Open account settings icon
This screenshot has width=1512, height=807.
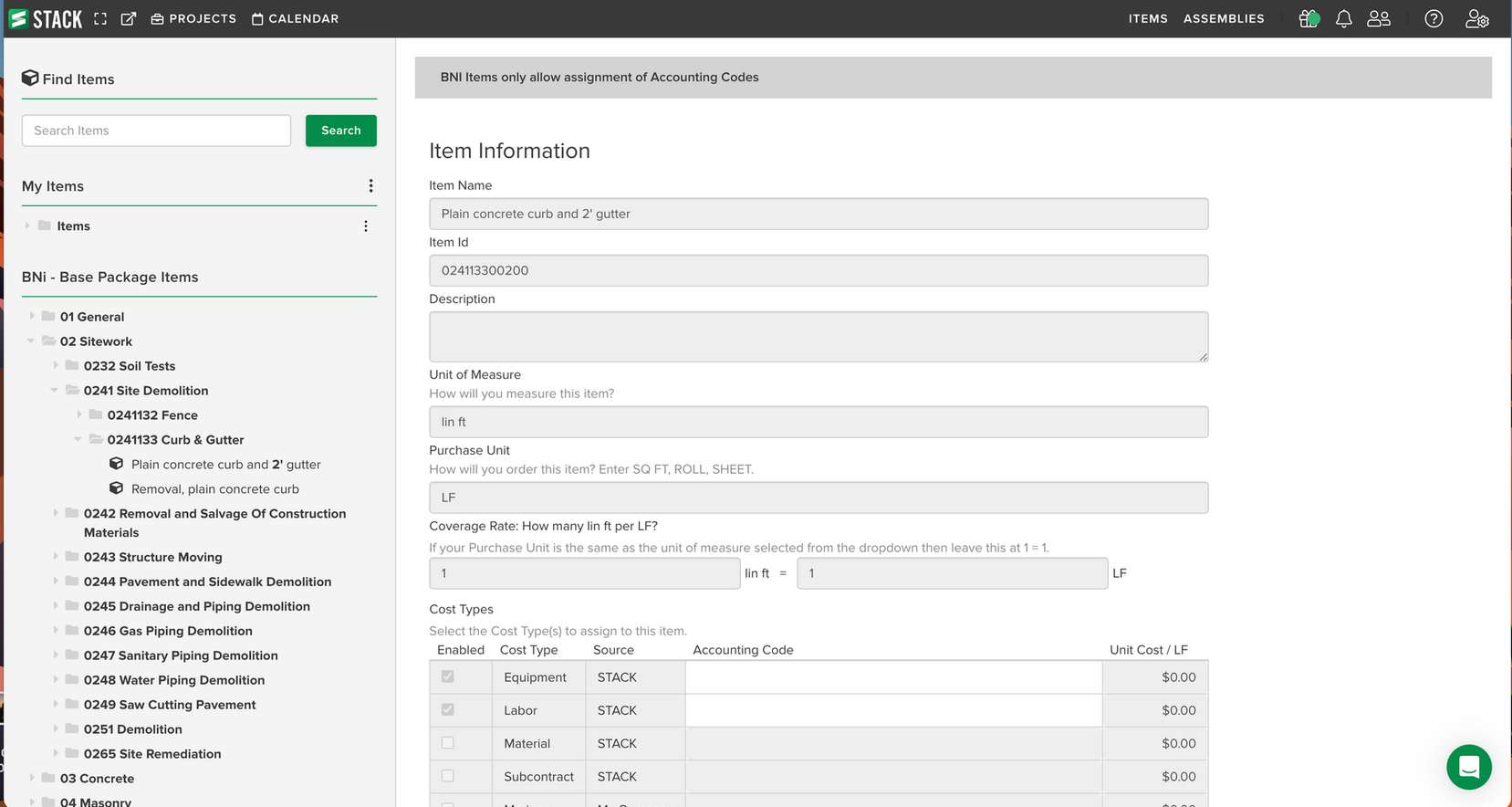[x=1477, y=18]
